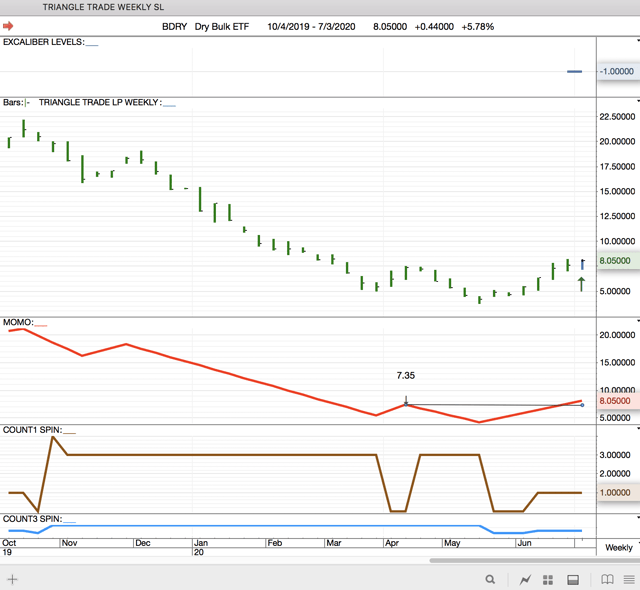Click the Dry Bulk ETF name
This screenshot has height=590, width=640.
pos(221,27)
